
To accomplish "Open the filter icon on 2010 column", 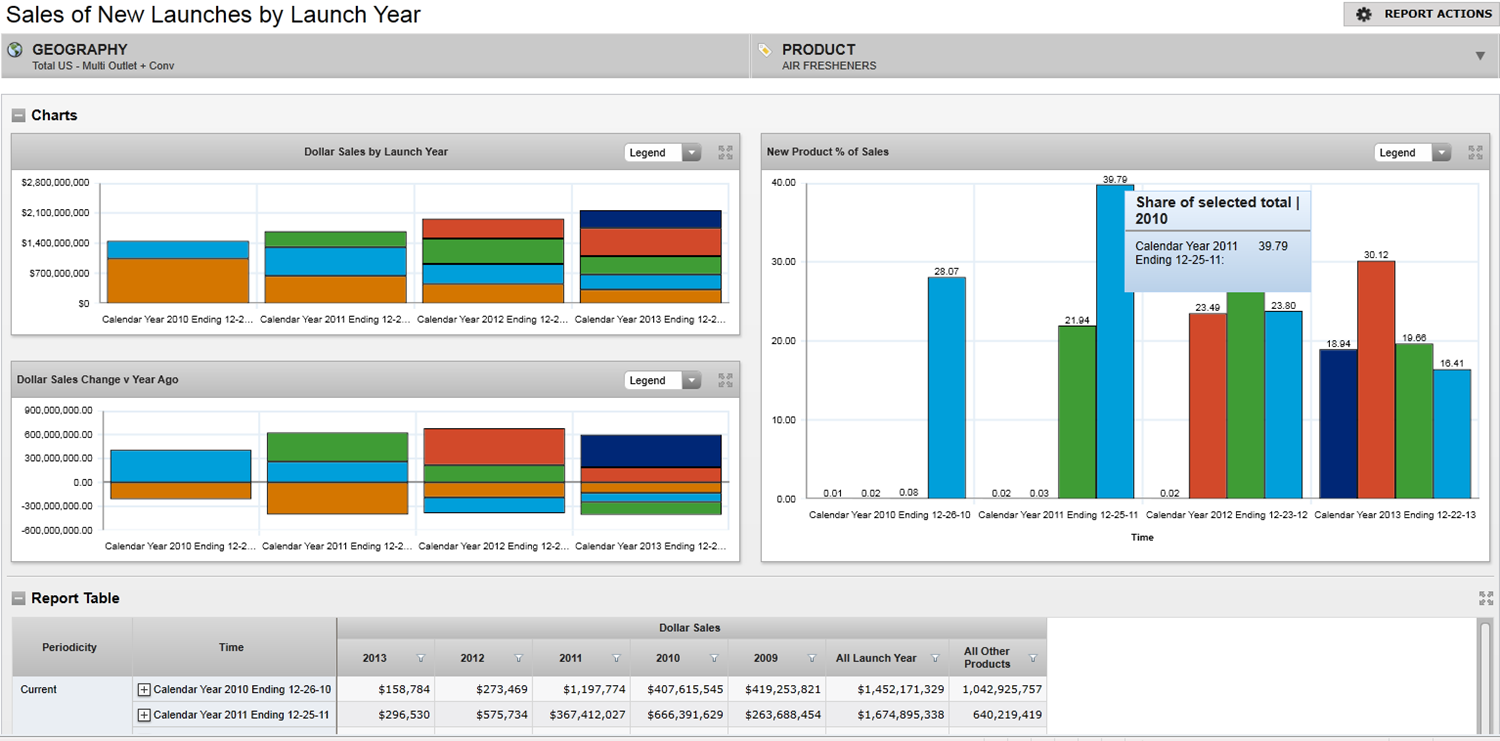I will [714, 658].
